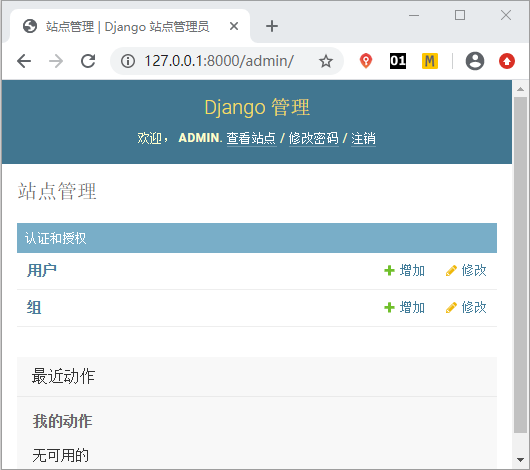Screen dimensions: 530x470
Task: Click the red update arrow icon
Action: [507, 61]
